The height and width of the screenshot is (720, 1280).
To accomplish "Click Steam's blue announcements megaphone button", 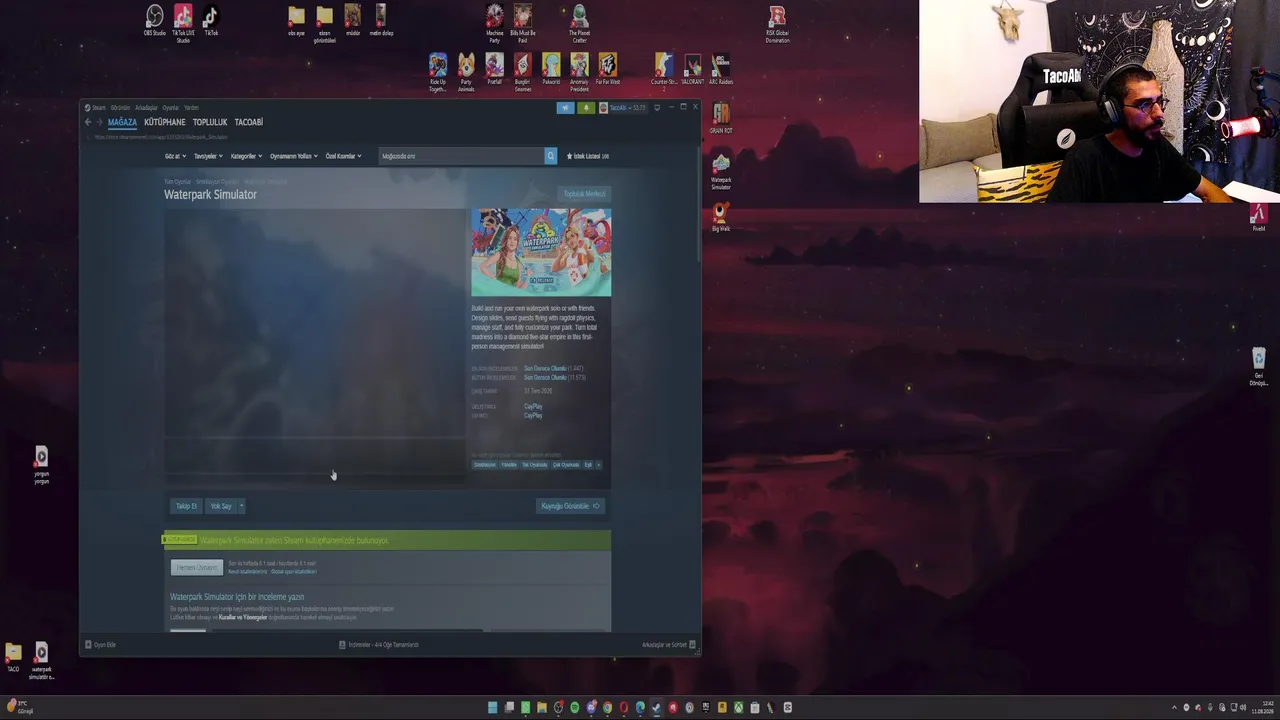I will click(x=566, y=108).
